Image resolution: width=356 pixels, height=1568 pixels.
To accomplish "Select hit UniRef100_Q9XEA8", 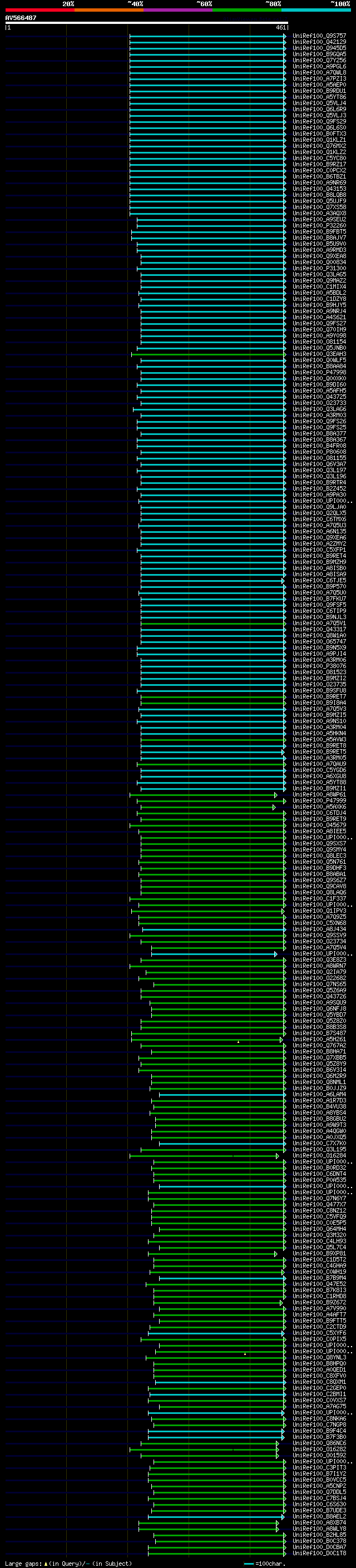I will (x=319, y=256).
